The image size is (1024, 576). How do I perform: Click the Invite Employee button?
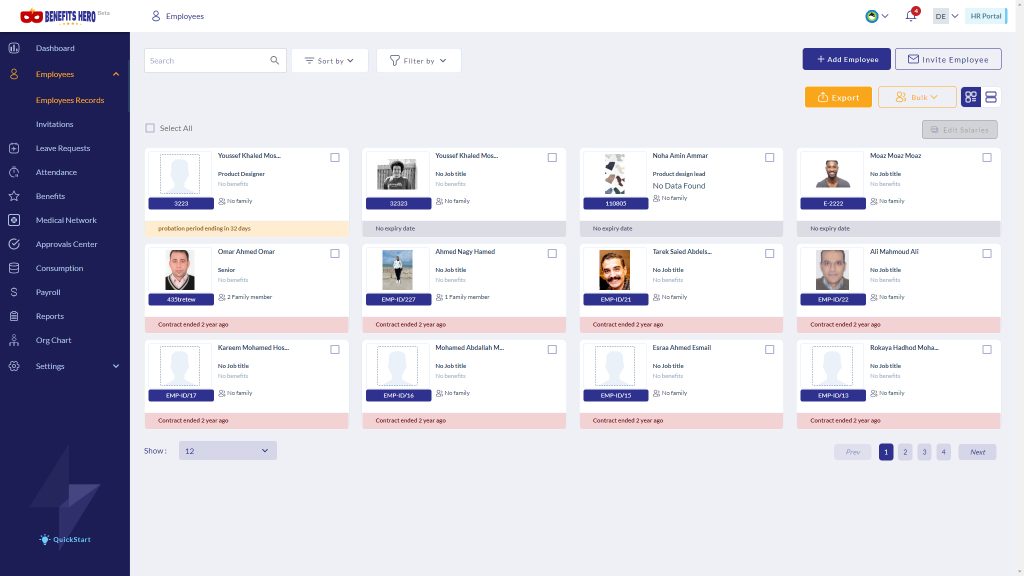click(x=948, y=59)
